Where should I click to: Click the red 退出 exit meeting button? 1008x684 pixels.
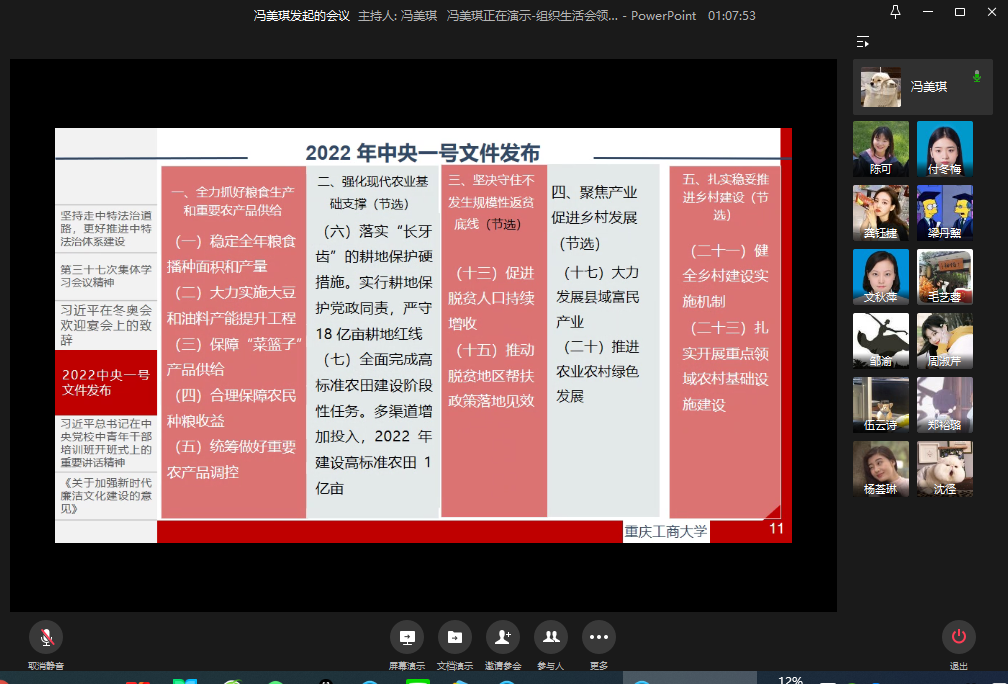[958, 637]
